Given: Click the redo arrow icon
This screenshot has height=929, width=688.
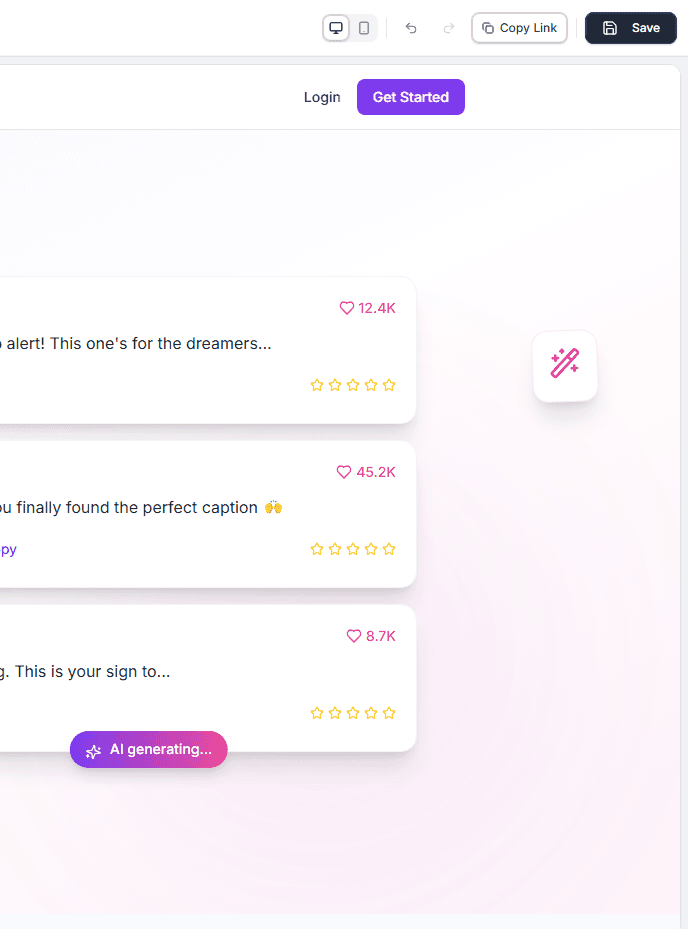Looking at the screenshot, I should (x=449, y=28).
